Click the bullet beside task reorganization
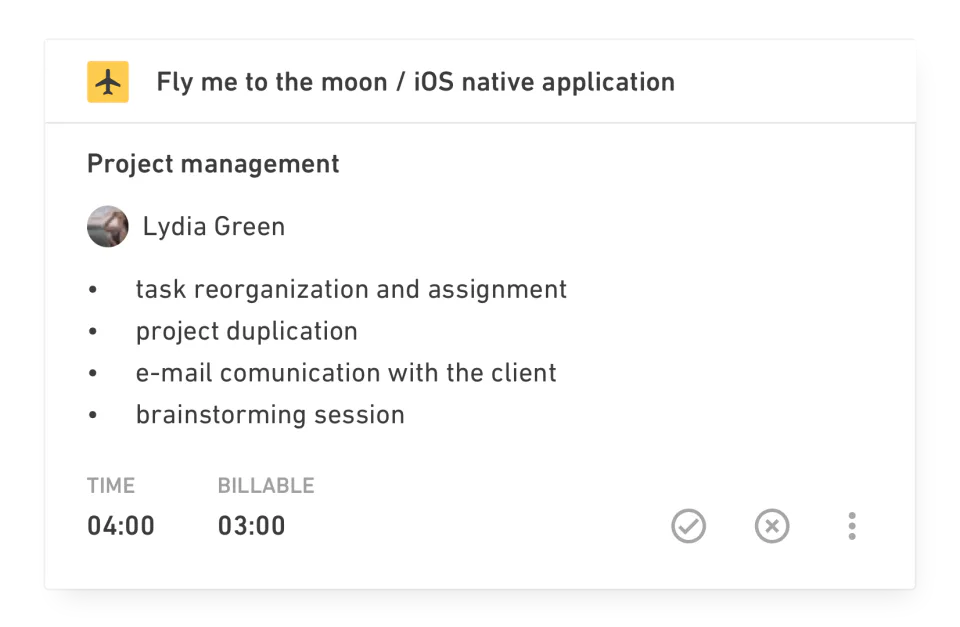 click(x=95, y=290)
